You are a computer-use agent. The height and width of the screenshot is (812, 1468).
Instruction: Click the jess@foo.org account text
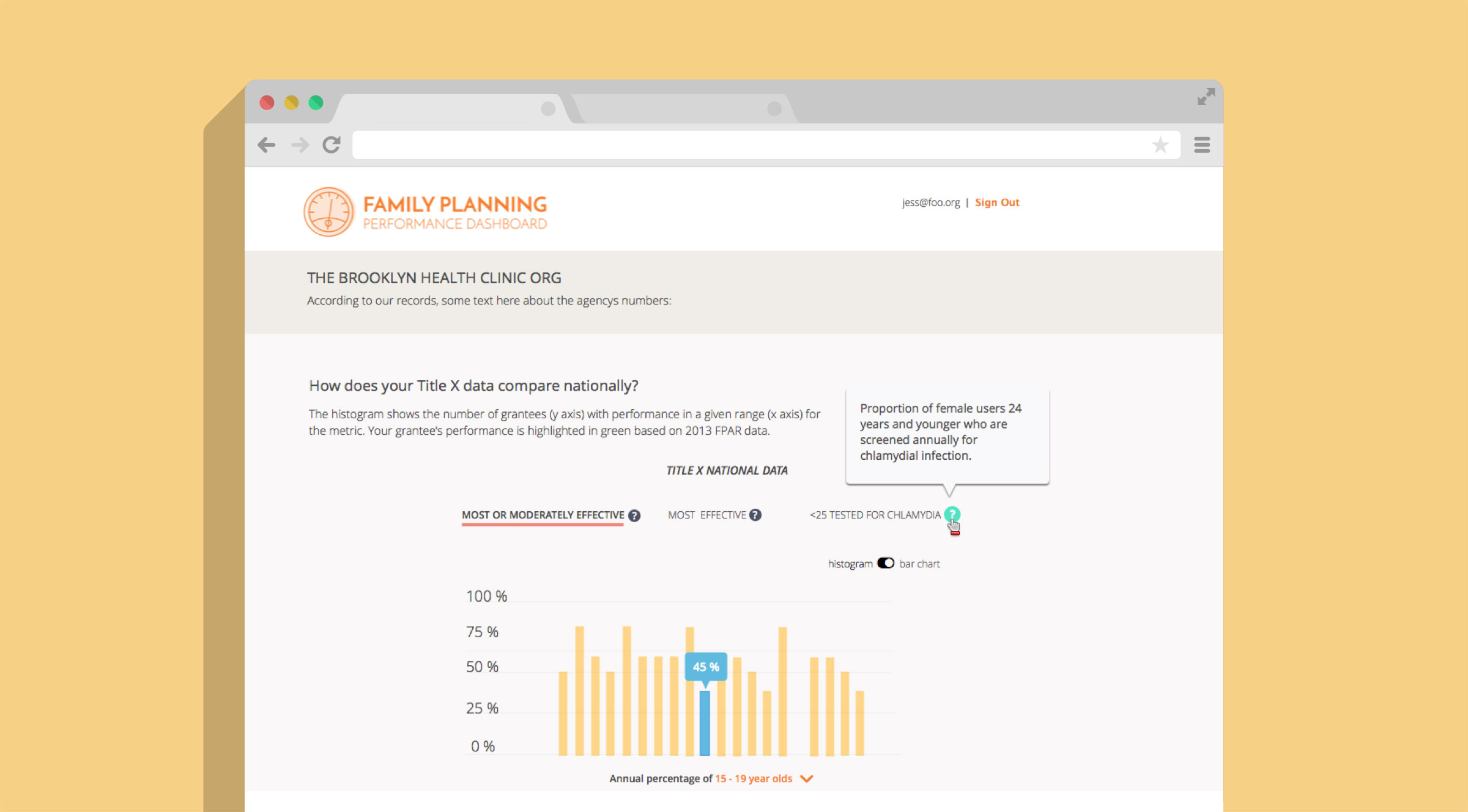click(x=930, y=202)
